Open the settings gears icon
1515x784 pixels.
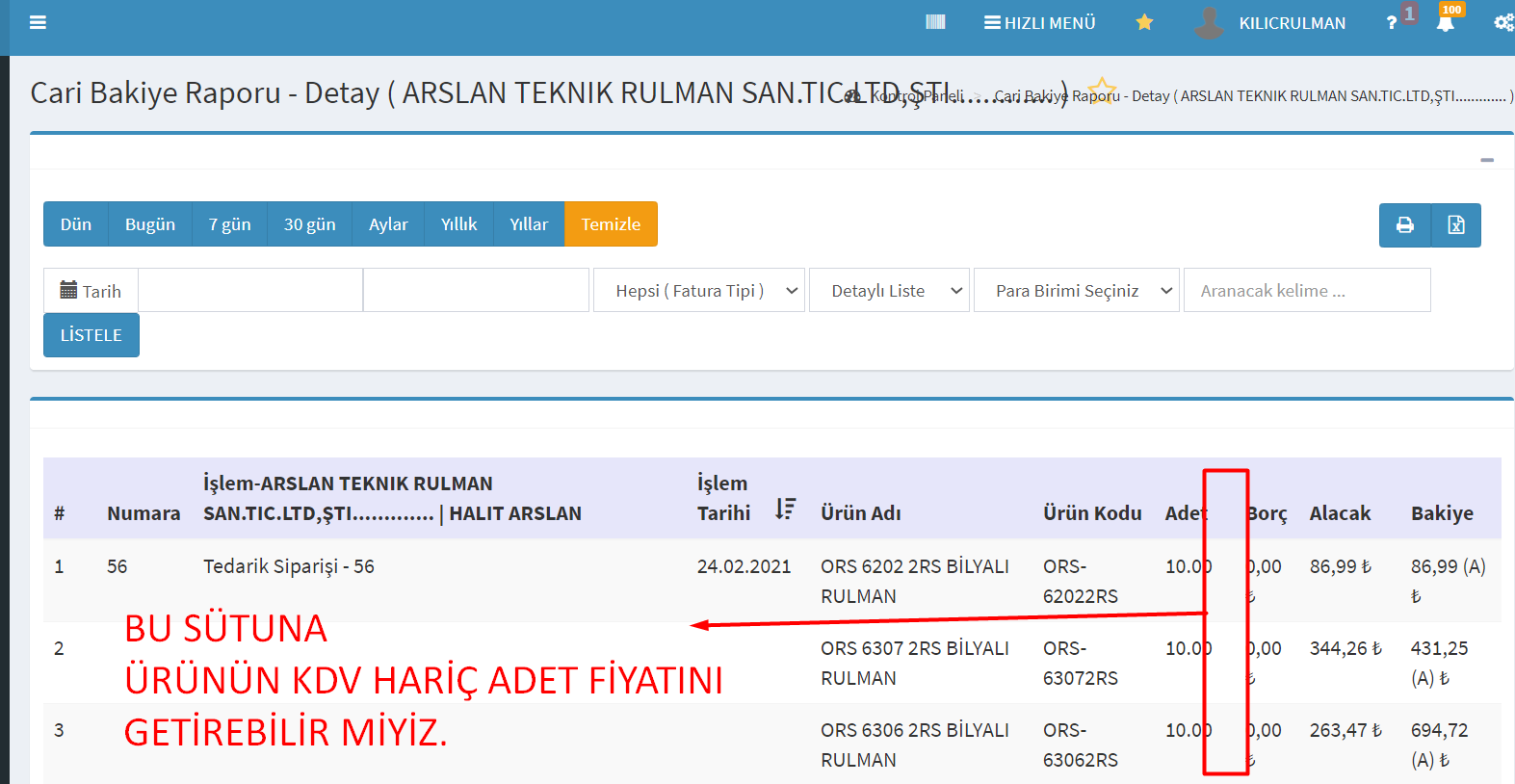coord(1503,23)
